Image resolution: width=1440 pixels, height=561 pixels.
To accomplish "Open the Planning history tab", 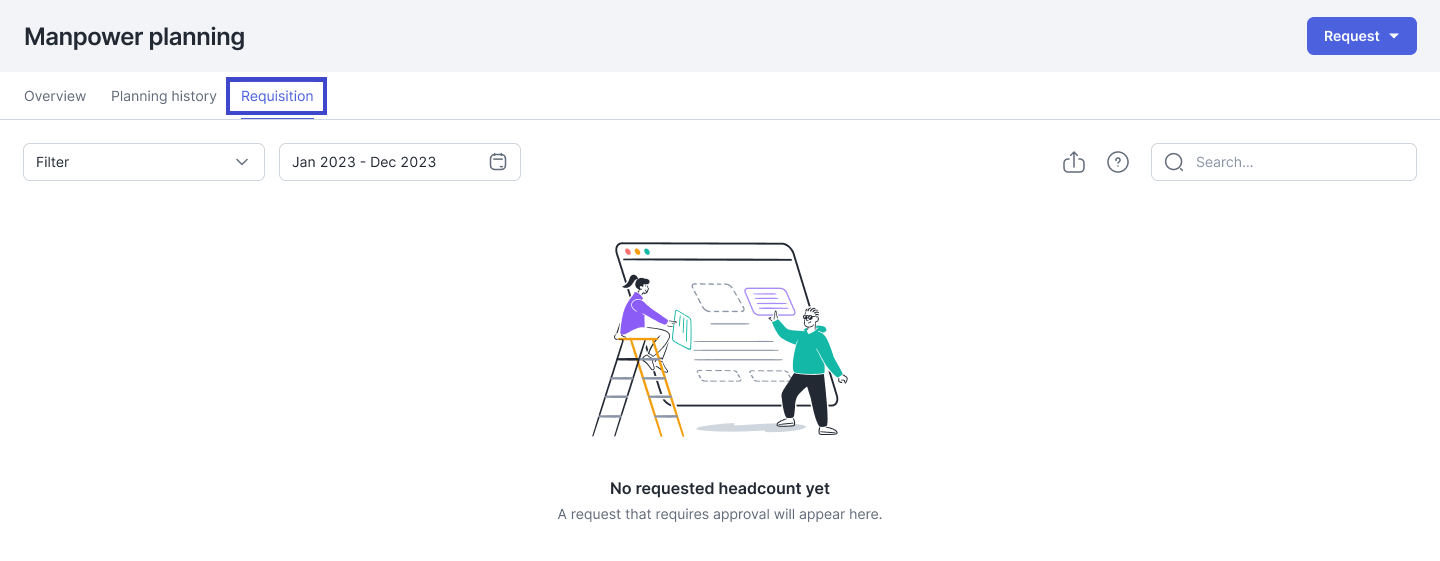I will tap(164, 96).
